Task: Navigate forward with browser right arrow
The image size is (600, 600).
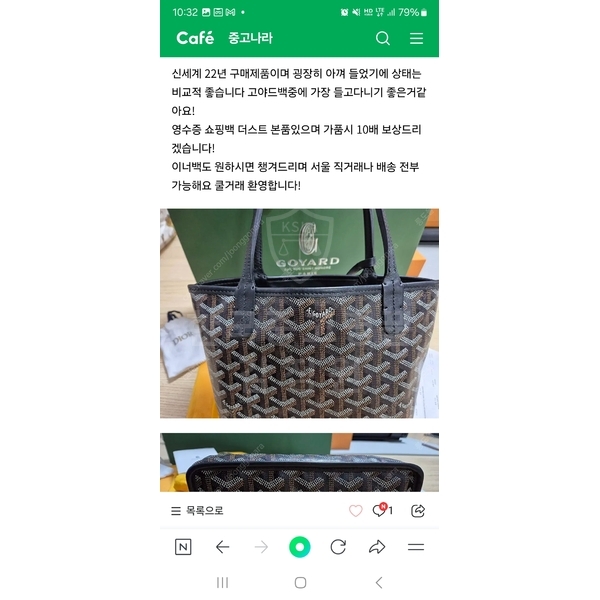Action: (261, 547)
